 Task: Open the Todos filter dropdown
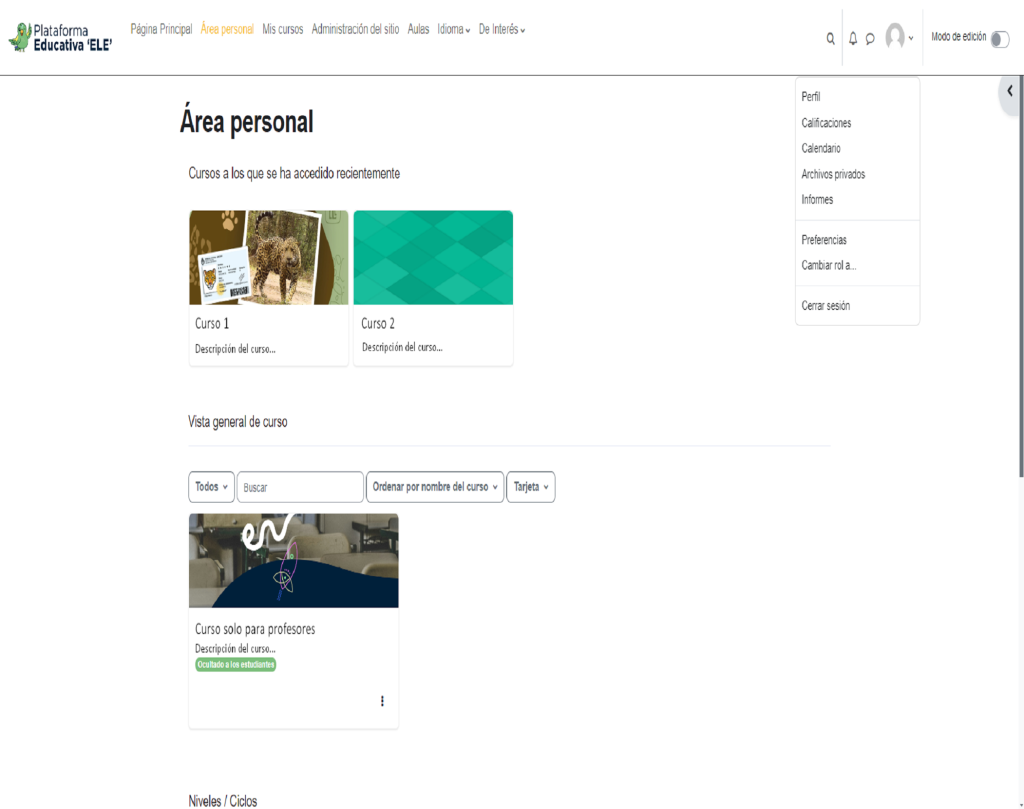coord(211,487)
